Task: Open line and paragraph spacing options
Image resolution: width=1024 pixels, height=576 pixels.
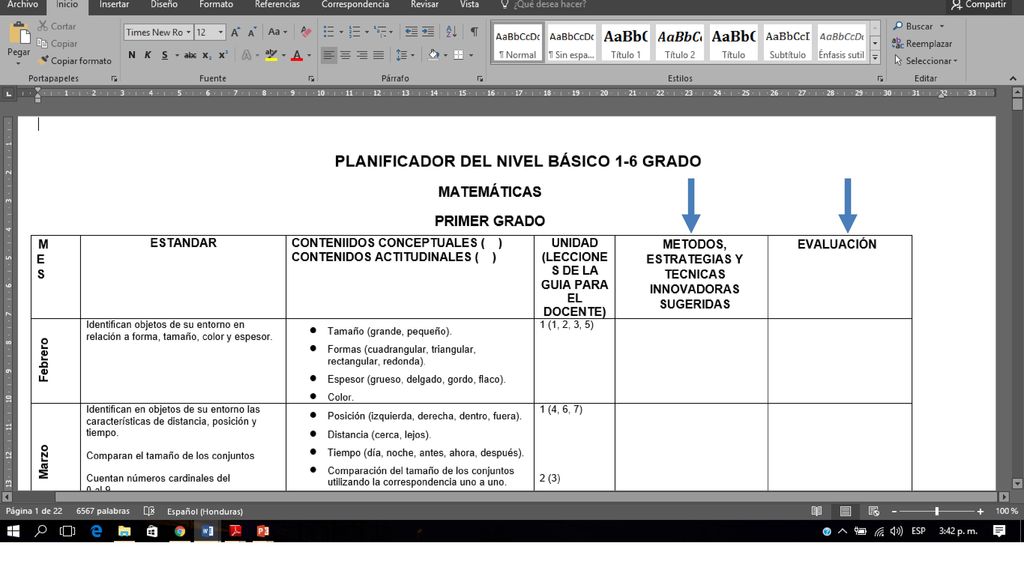Action: coord(402,56)
